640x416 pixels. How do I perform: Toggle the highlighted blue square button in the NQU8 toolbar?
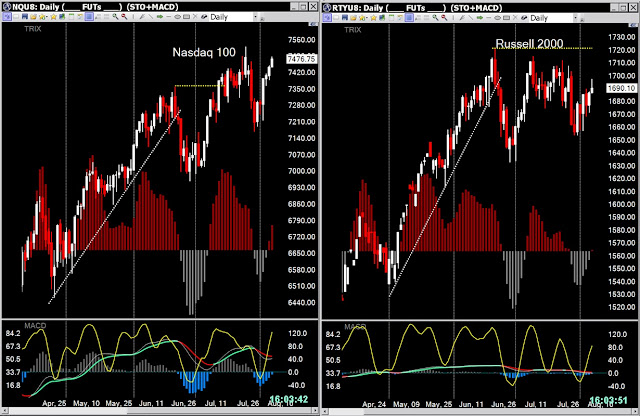coord(89,17)
